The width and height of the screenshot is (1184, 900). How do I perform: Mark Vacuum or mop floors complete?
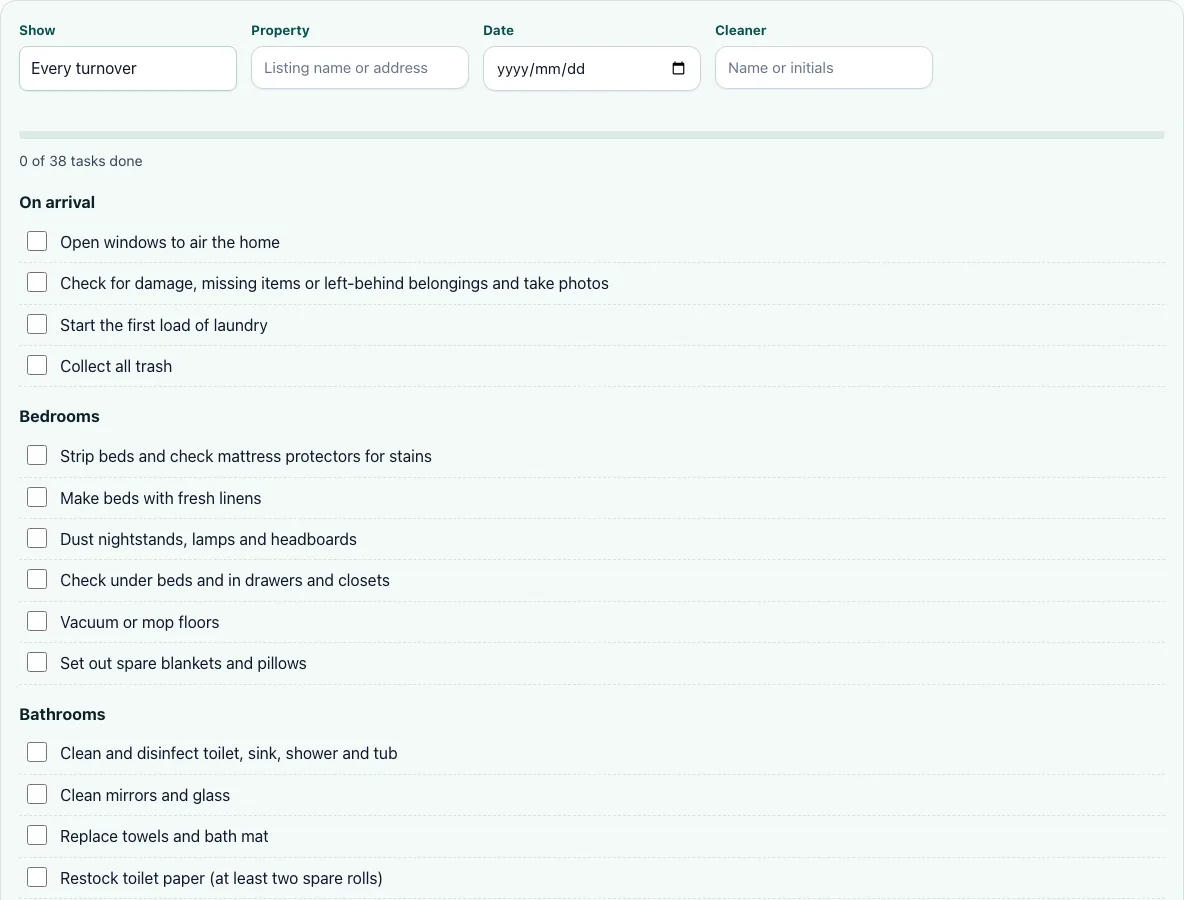click(x=37, y=621)
